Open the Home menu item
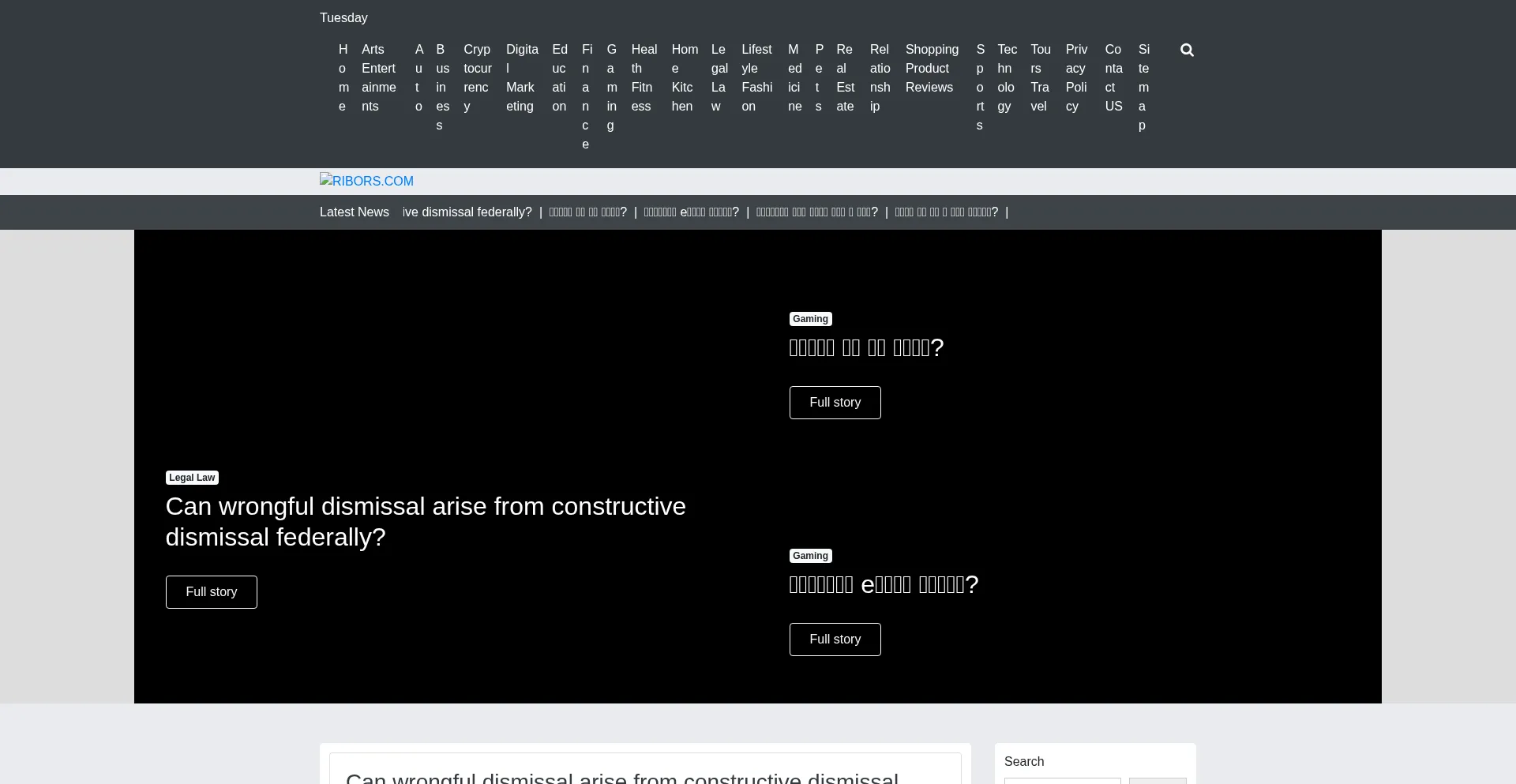Screen dimensions: 1516x784 click(x=343, y=77)
